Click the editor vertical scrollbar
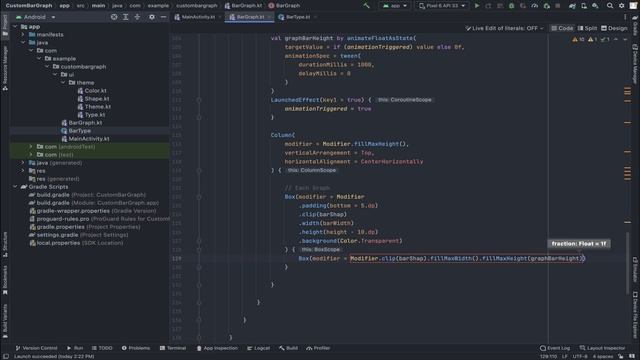The width and height of the screenshot is (640, 360). [x=627, y=263]
